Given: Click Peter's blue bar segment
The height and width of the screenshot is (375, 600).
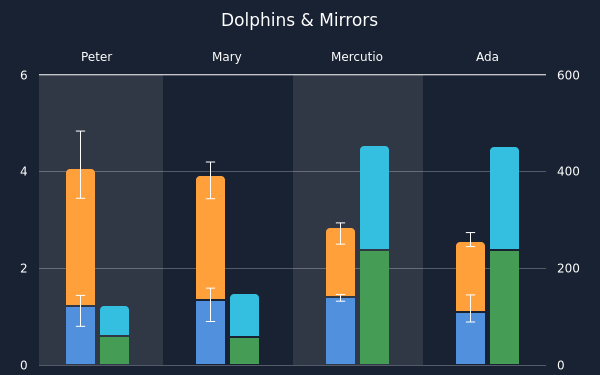Looking at the screenshot, I should point(80,336).
